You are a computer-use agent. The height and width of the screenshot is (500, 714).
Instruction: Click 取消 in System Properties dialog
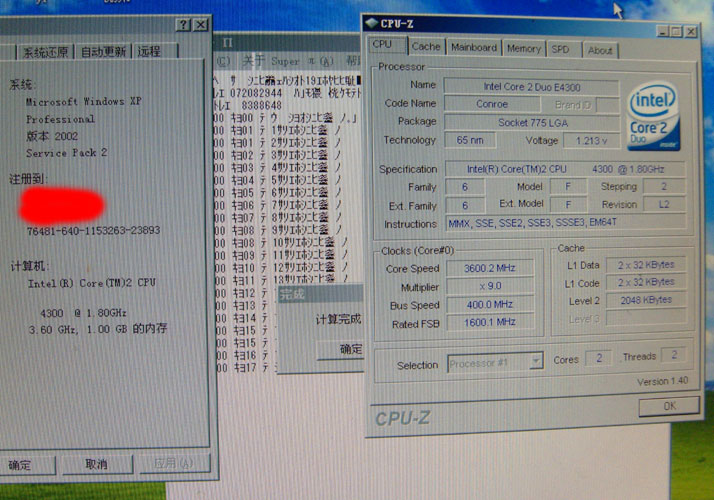(97, 464)
